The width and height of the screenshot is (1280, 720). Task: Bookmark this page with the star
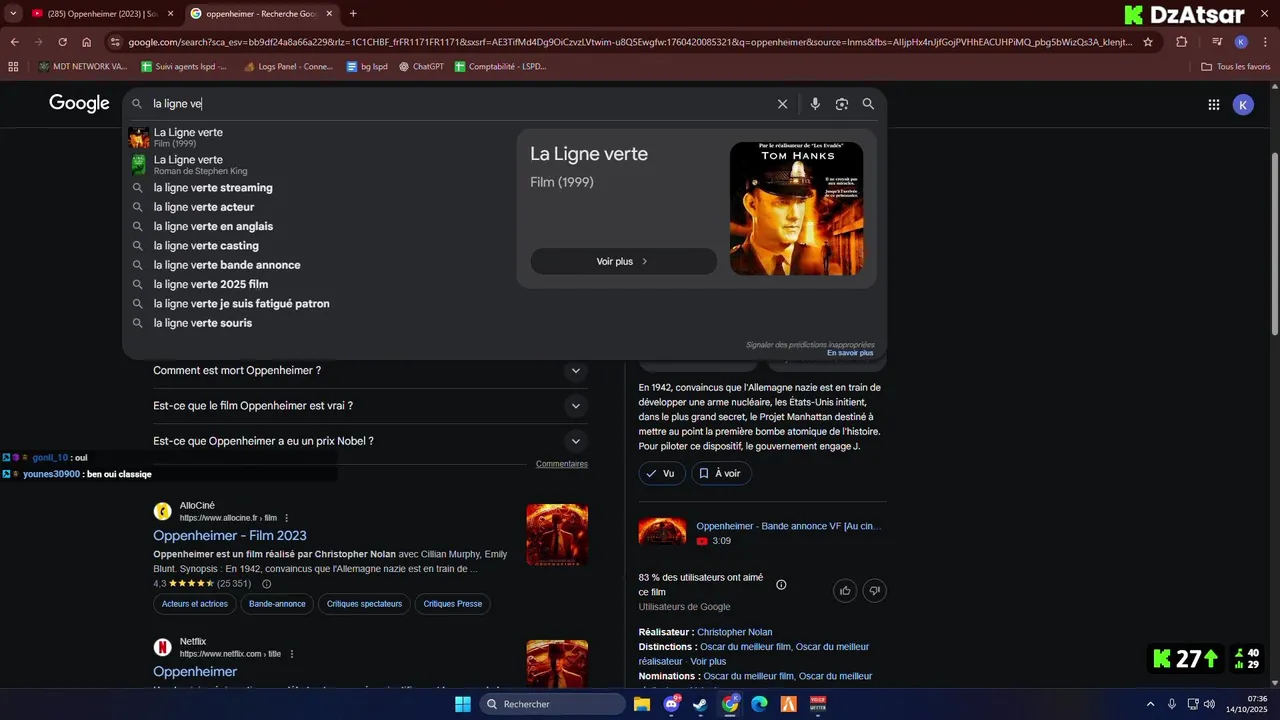pyautogui.click(x=1148, y=42)
